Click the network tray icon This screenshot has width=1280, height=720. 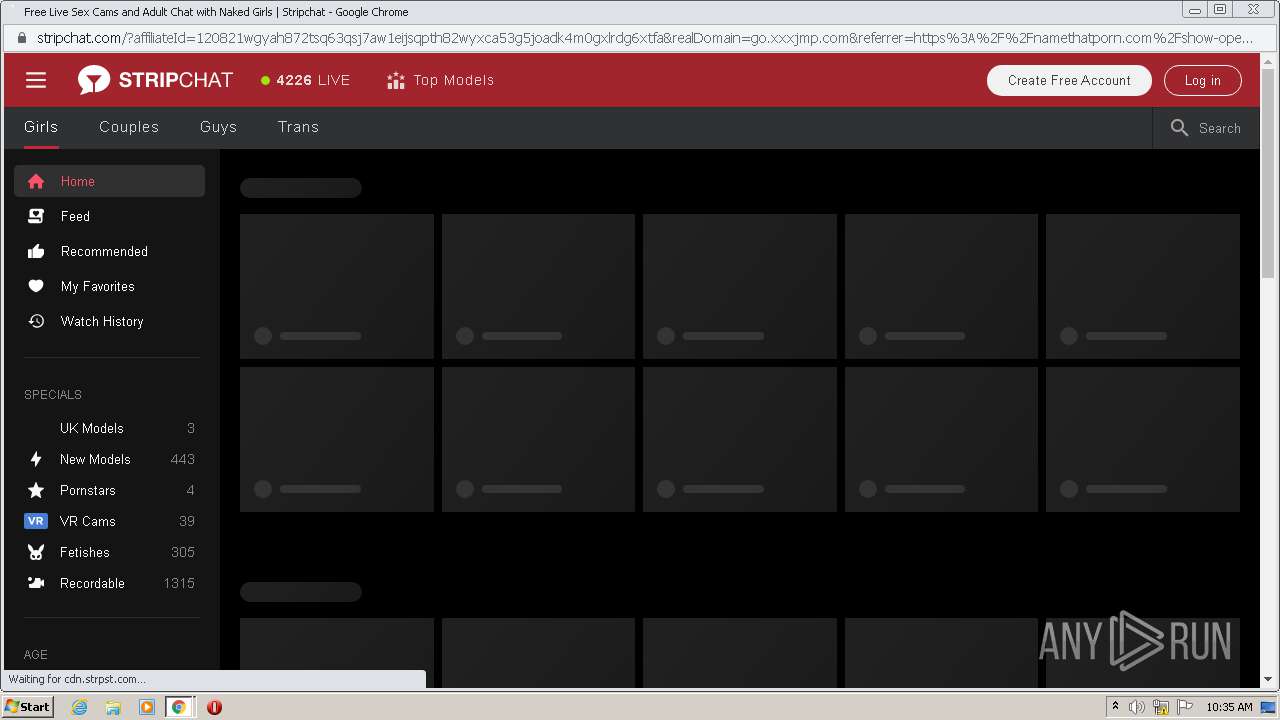point(1160,707)
